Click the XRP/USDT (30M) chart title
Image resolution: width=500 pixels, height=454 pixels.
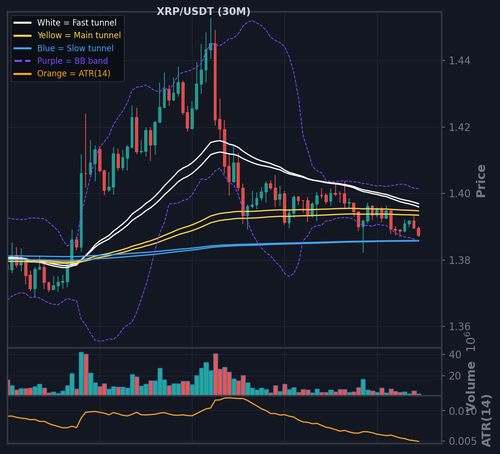tap(203, 12)
